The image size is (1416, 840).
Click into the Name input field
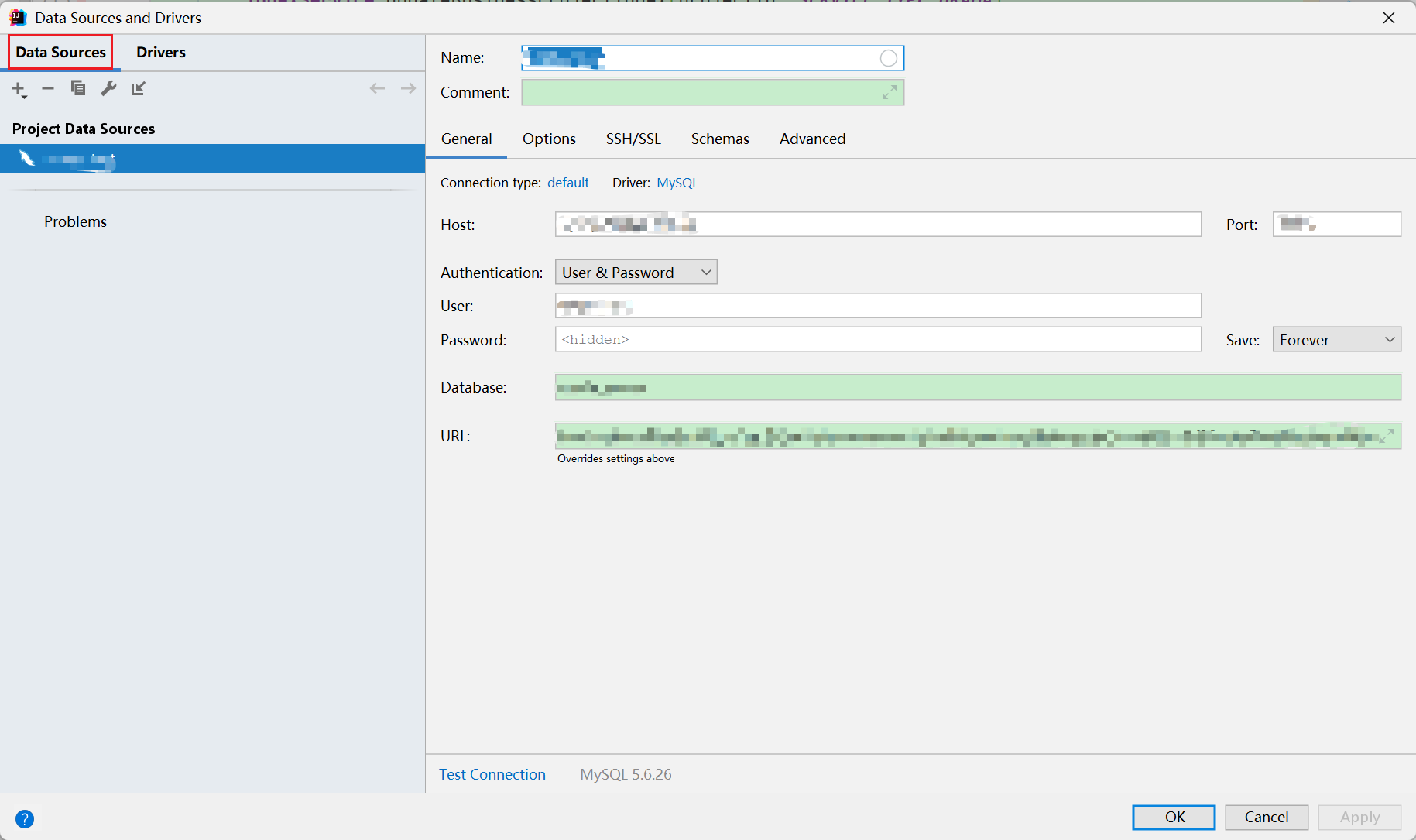(x=712, y=58)
